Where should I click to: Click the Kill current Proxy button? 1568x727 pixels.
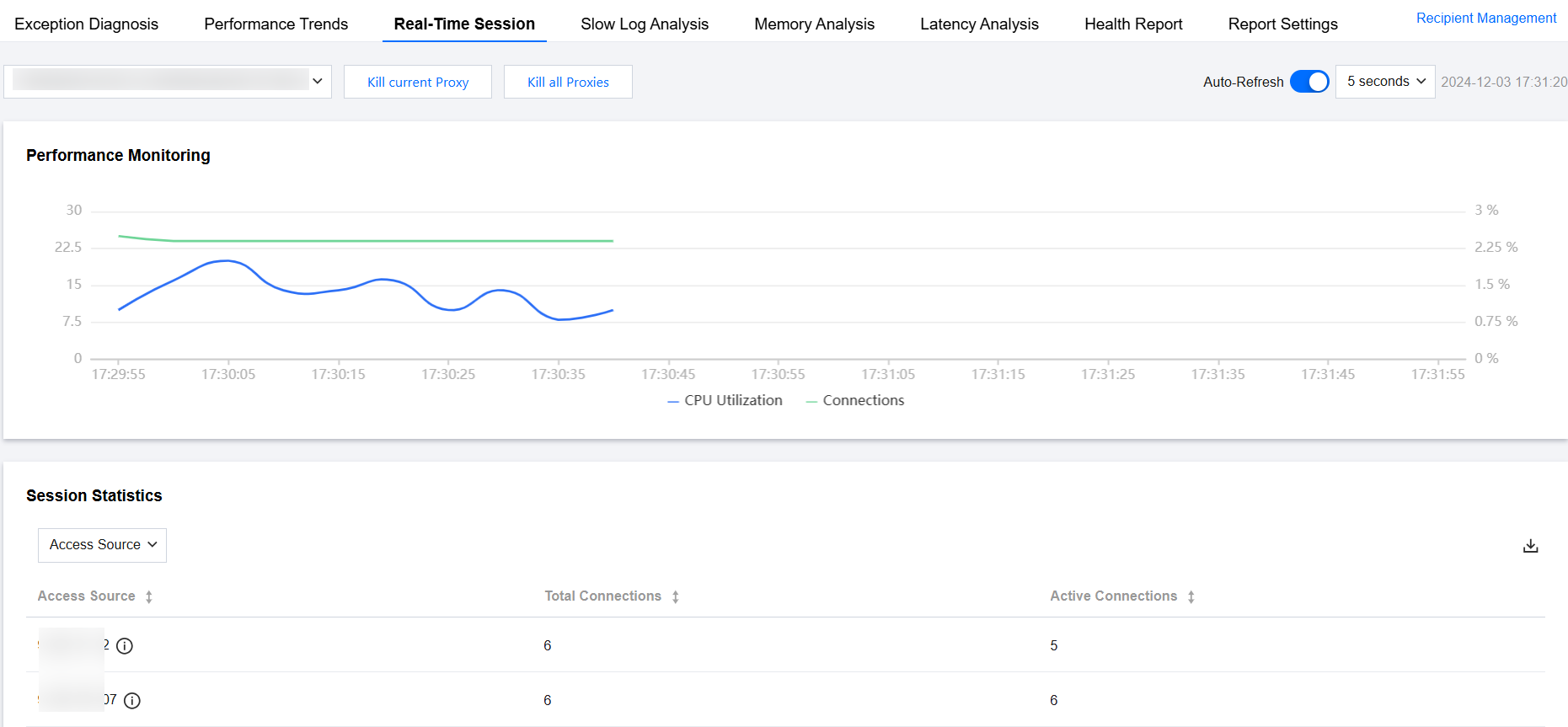417,82
